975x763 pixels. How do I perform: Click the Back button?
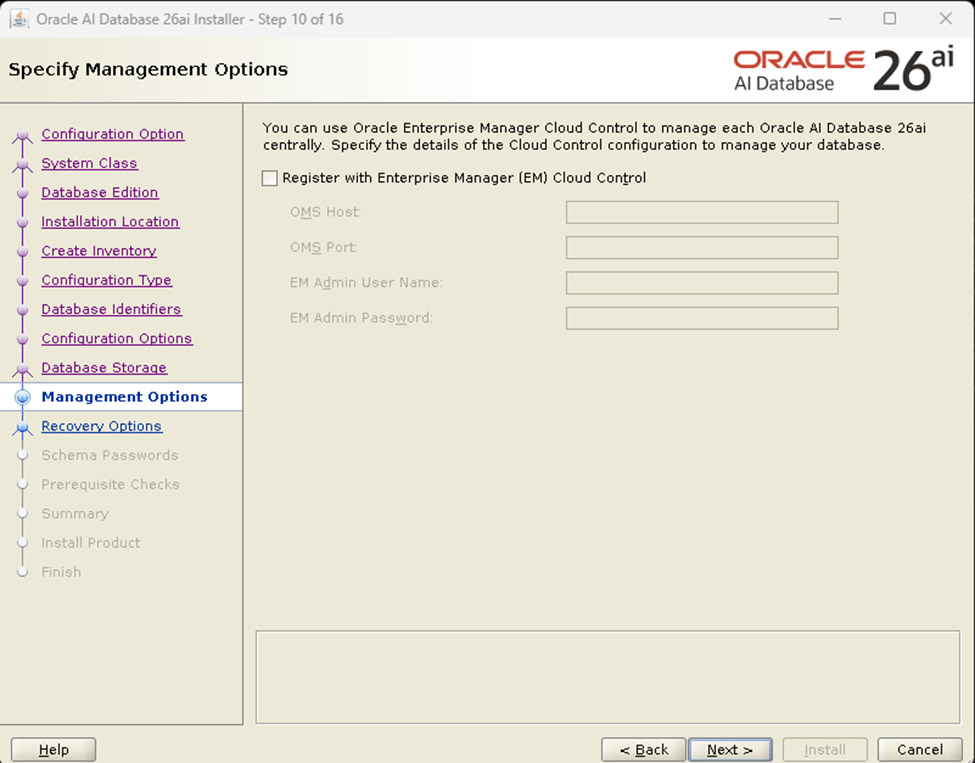click(x=644, y=749)
